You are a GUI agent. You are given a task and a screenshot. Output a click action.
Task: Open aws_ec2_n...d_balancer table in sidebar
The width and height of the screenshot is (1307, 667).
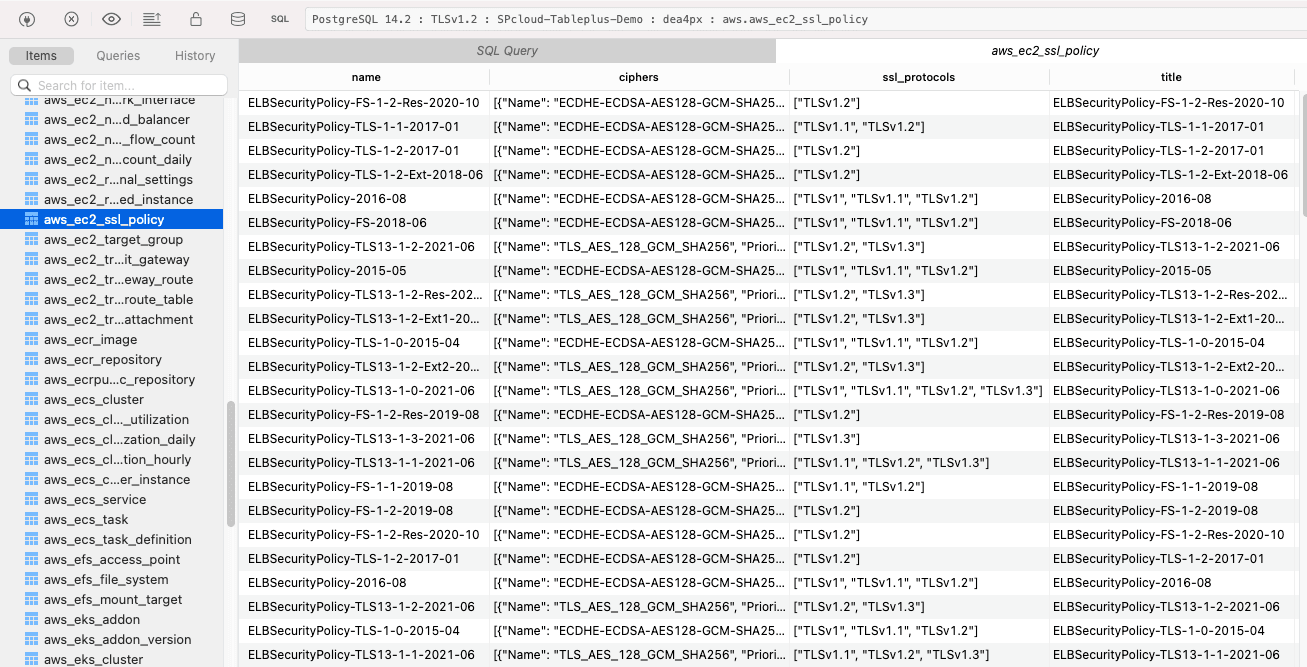click(117, 120)
